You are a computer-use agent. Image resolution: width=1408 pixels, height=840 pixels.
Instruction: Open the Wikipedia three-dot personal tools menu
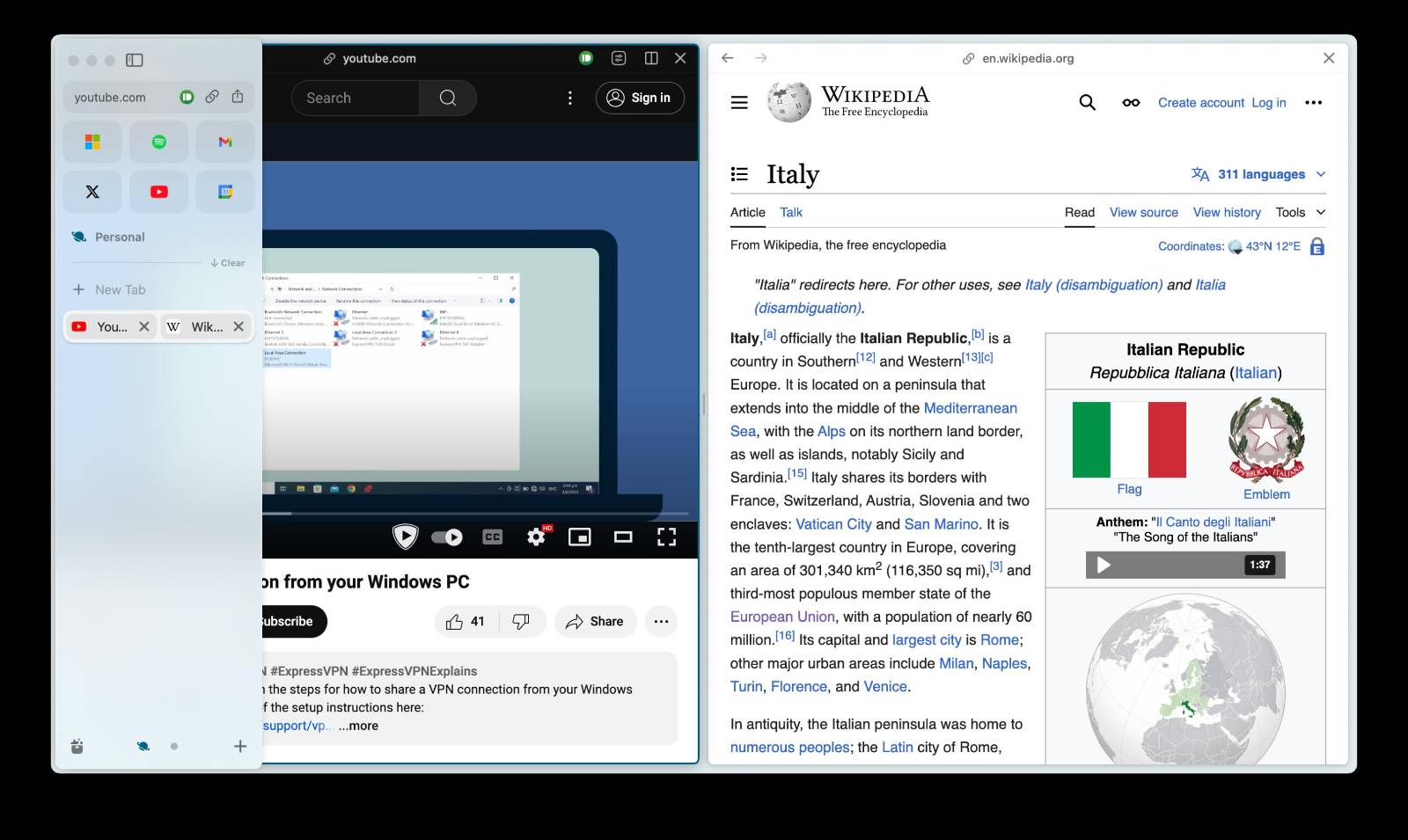pos(1314,103)
